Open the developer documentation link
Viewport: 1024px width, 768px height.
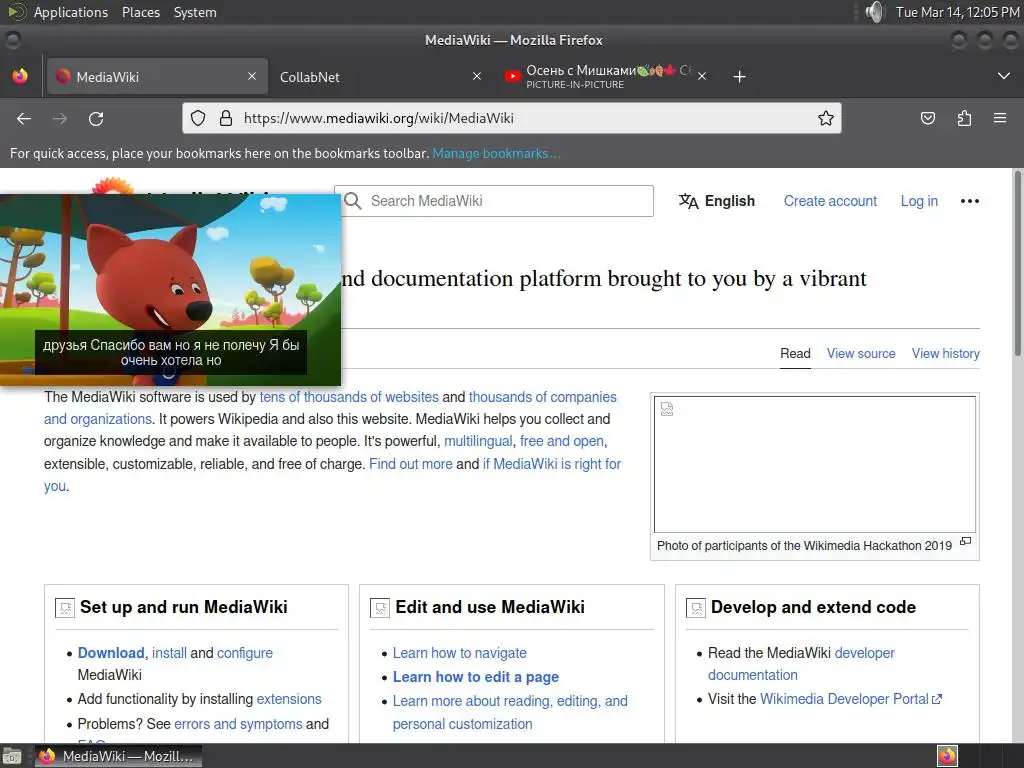point(801,664)
